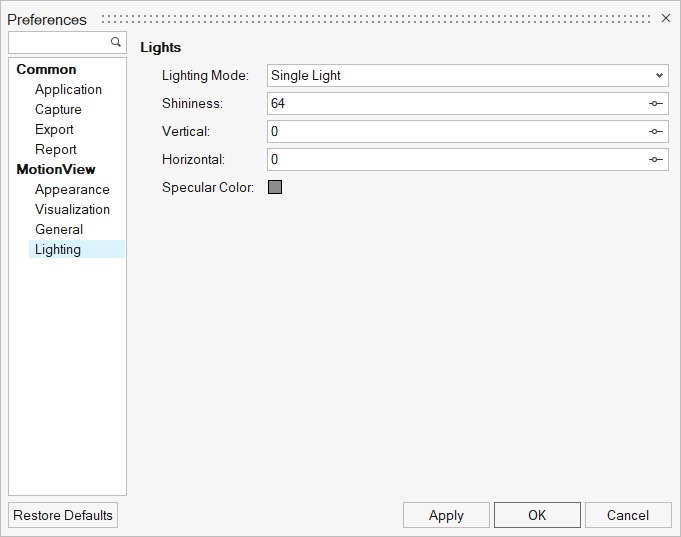
Task: Close the Preferences dialog
Action: pos(665,18)
